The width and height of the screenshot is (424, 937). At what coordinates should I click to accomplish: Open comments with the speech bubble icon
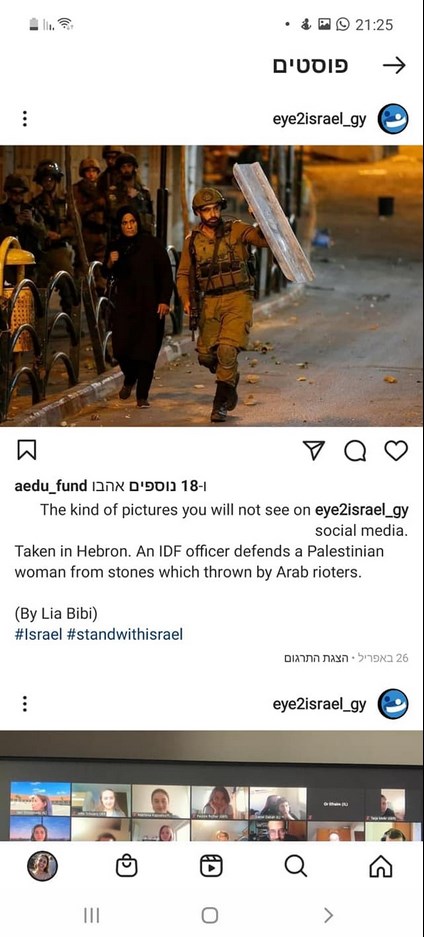coord(355,451)
